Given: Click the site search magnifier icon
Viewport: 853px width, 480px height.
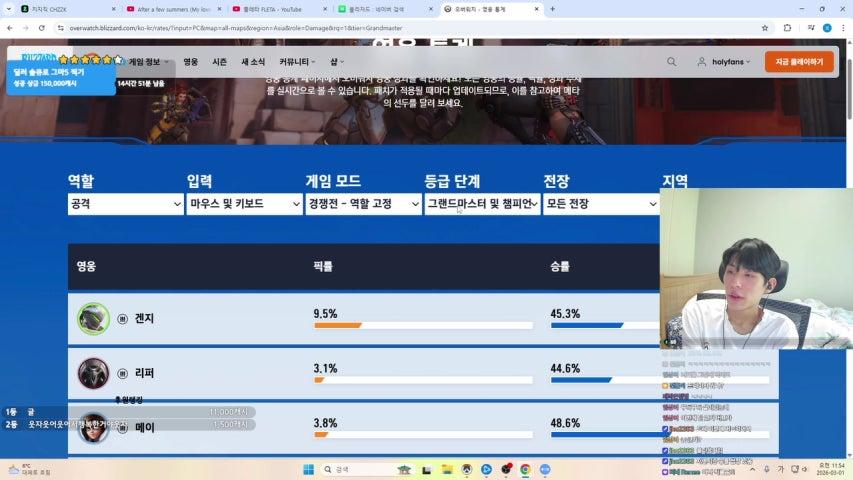Looking at the screenshot, I should [x=672, y=62].
